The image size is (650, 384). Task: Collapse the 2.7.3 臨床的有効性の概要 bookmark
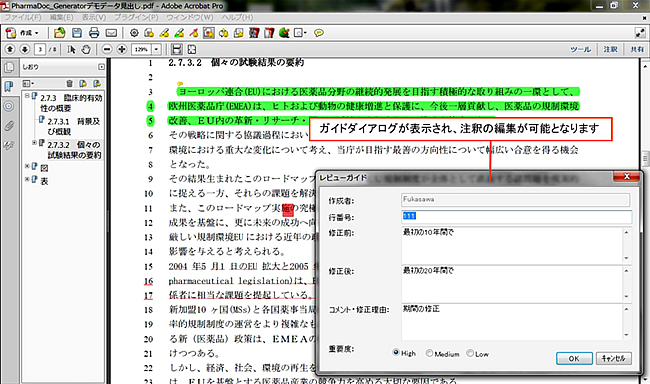tap(27, 96)
